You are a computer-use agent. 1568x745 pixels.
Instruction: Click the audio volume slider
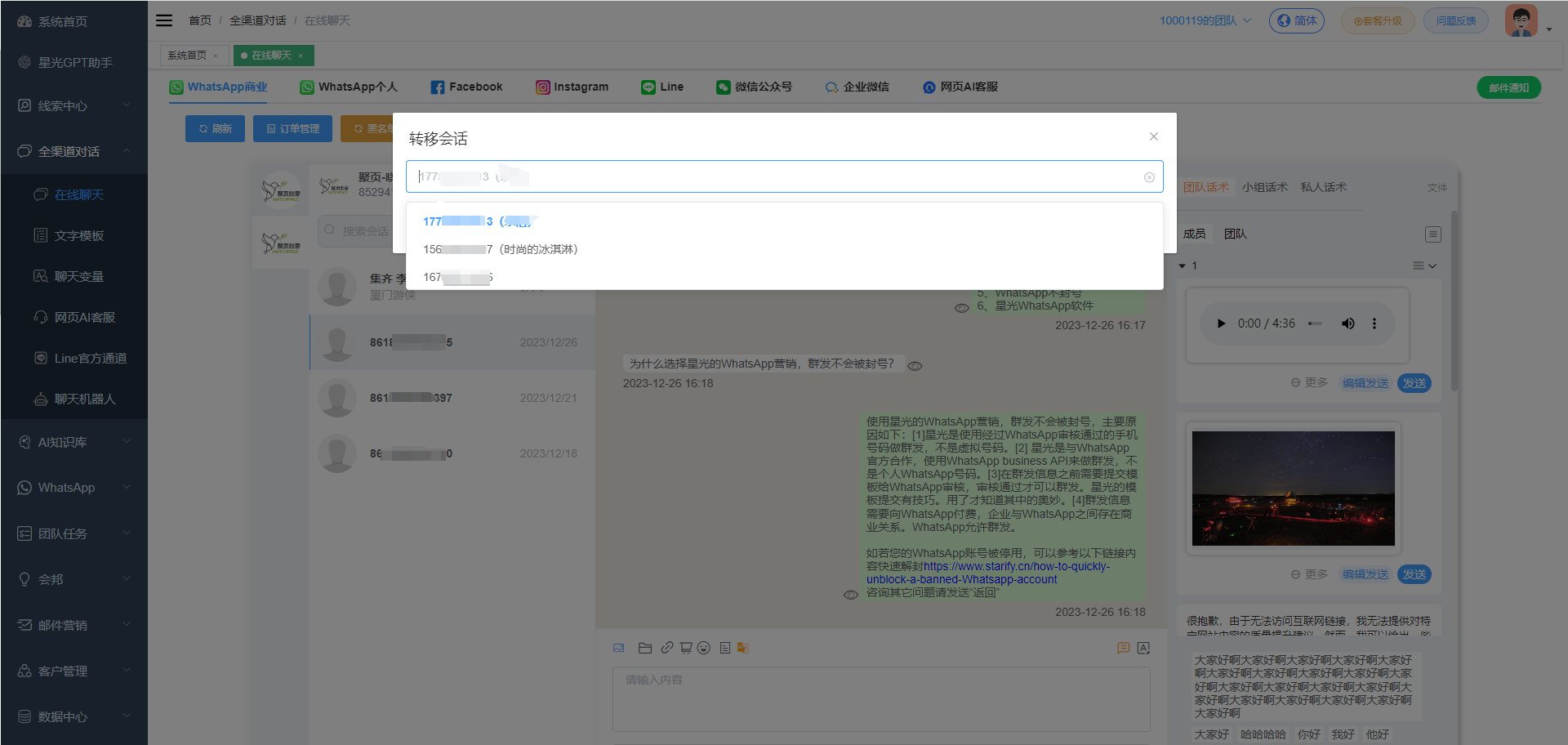point(1315,323)
